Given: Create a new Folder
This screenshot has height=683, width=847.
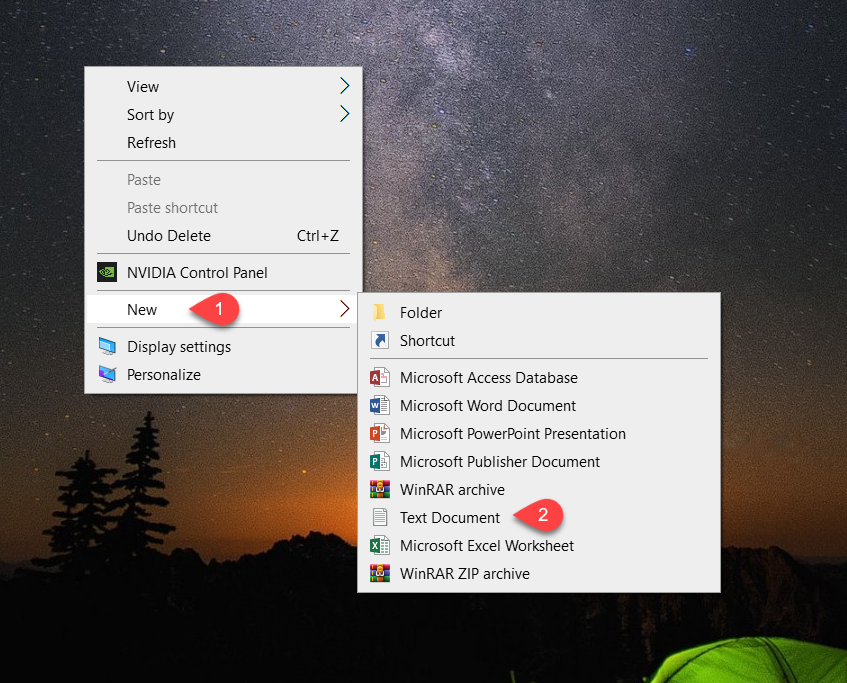Looking at the screenshot, I should (x=539, y=312).
